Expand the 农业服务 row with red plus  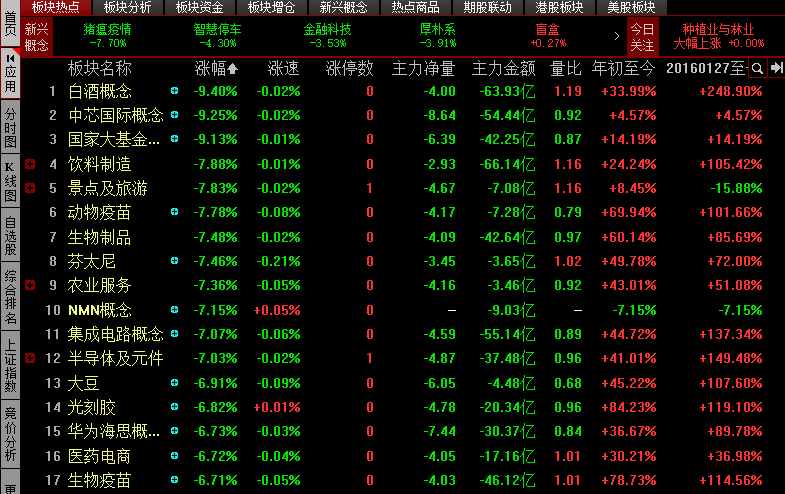[30, 285]
